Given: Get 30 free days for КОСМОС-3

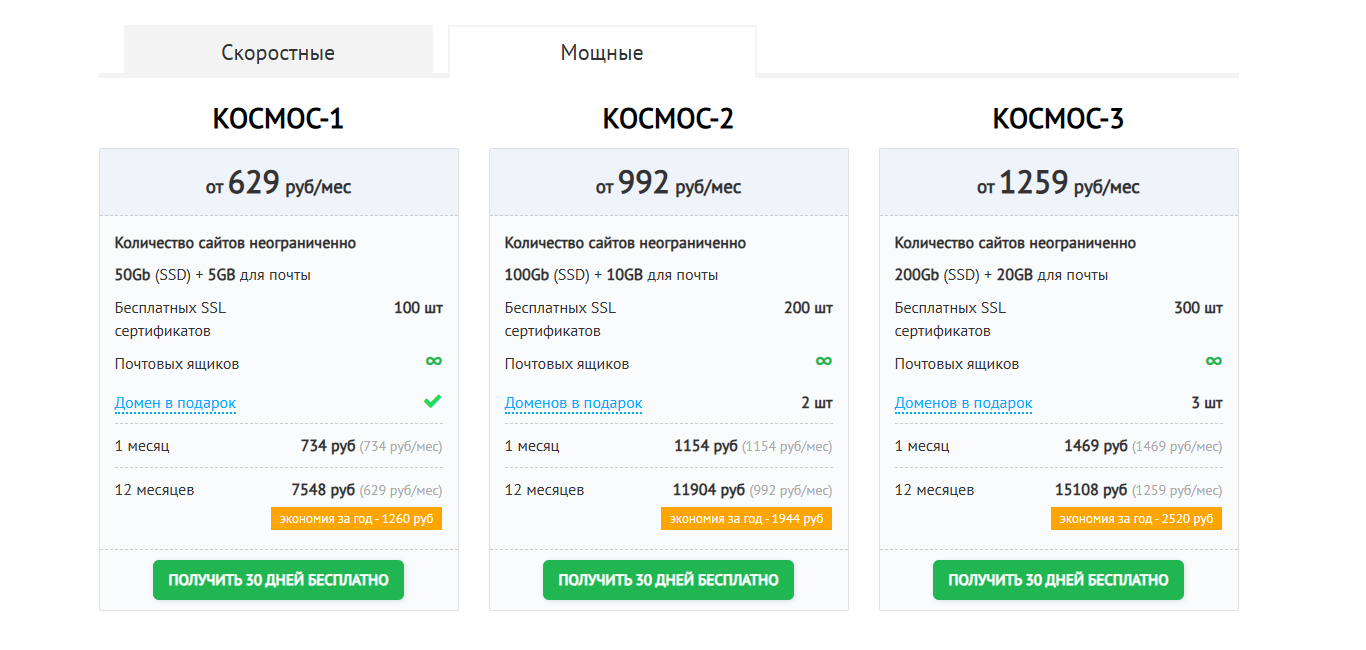Looking at the screenshot, I should coord(1058,580).
